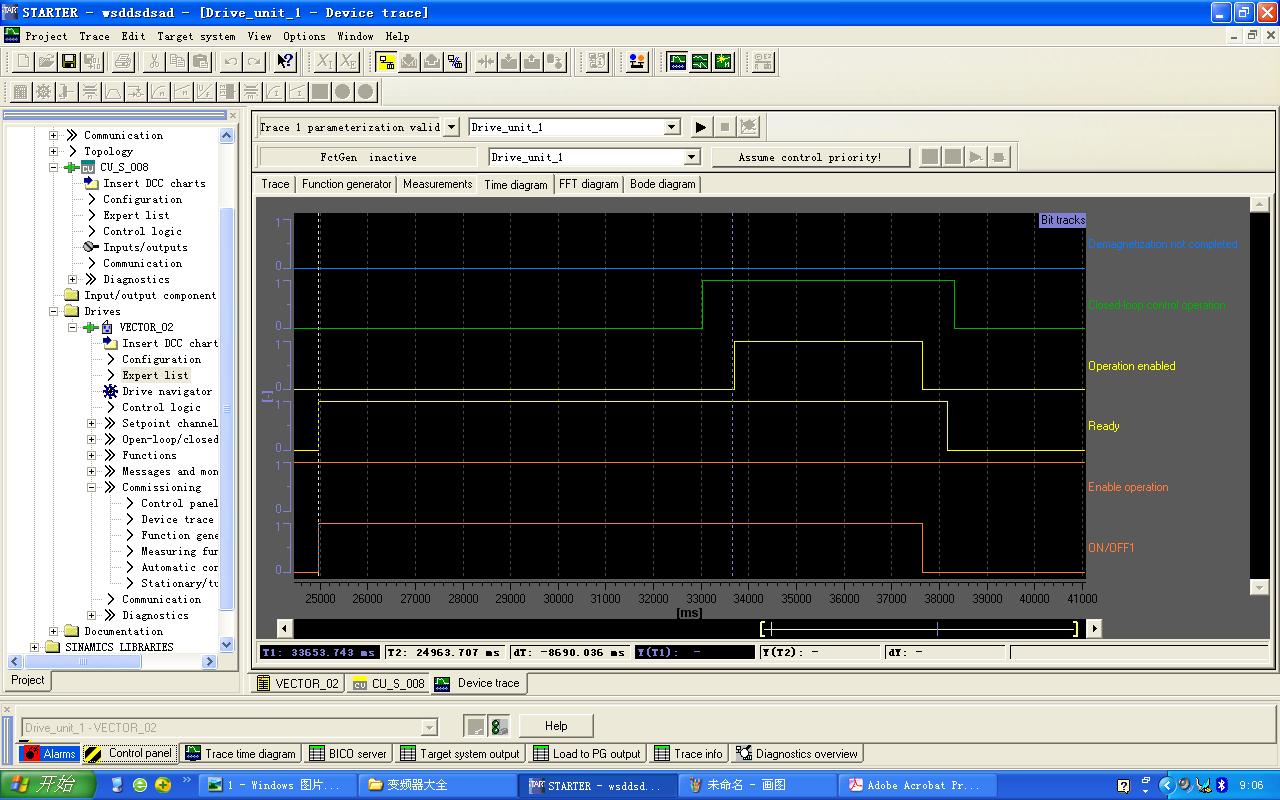Click the time diagram horizontal zoom slider

pyautogui.click(x=920, y=628)
